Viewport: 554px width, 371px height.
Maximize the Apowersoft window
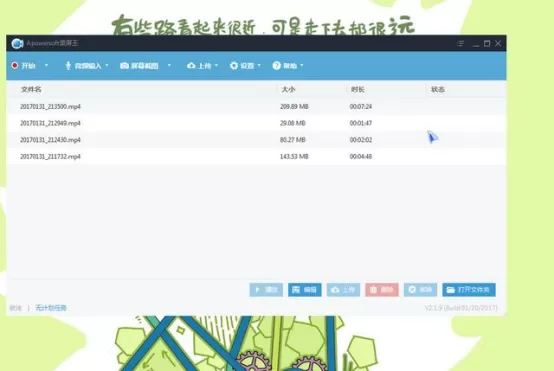pyautogui.click(x=487, y=43)
